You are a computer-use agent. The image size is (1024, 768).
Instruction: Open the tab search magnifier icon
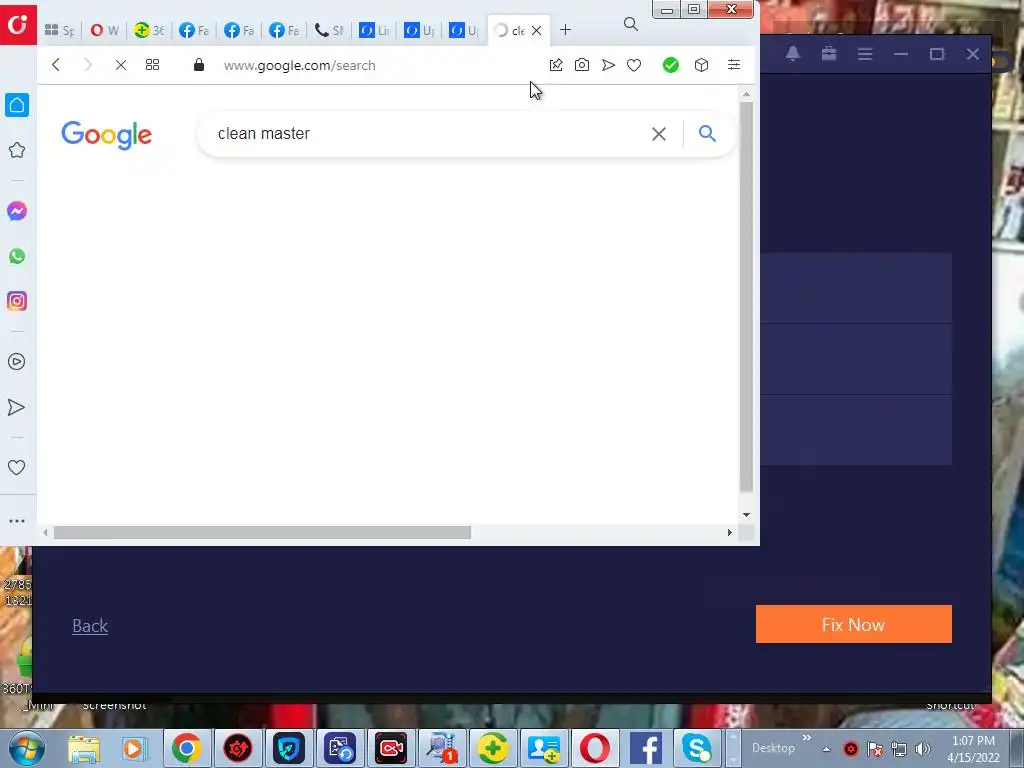pos(631,24)
